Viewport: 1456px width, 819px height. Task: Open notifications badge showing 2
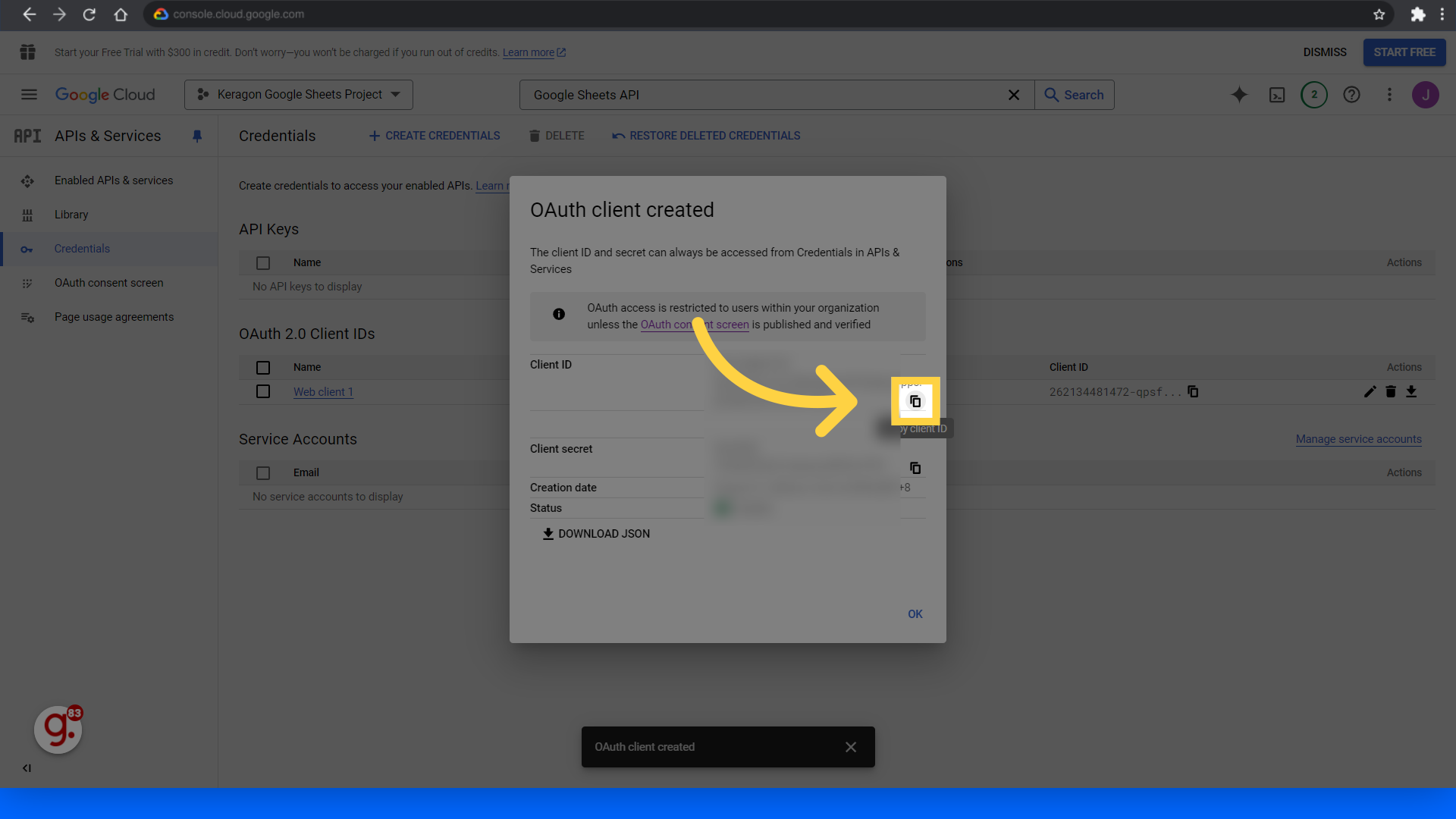(1314, 95)
